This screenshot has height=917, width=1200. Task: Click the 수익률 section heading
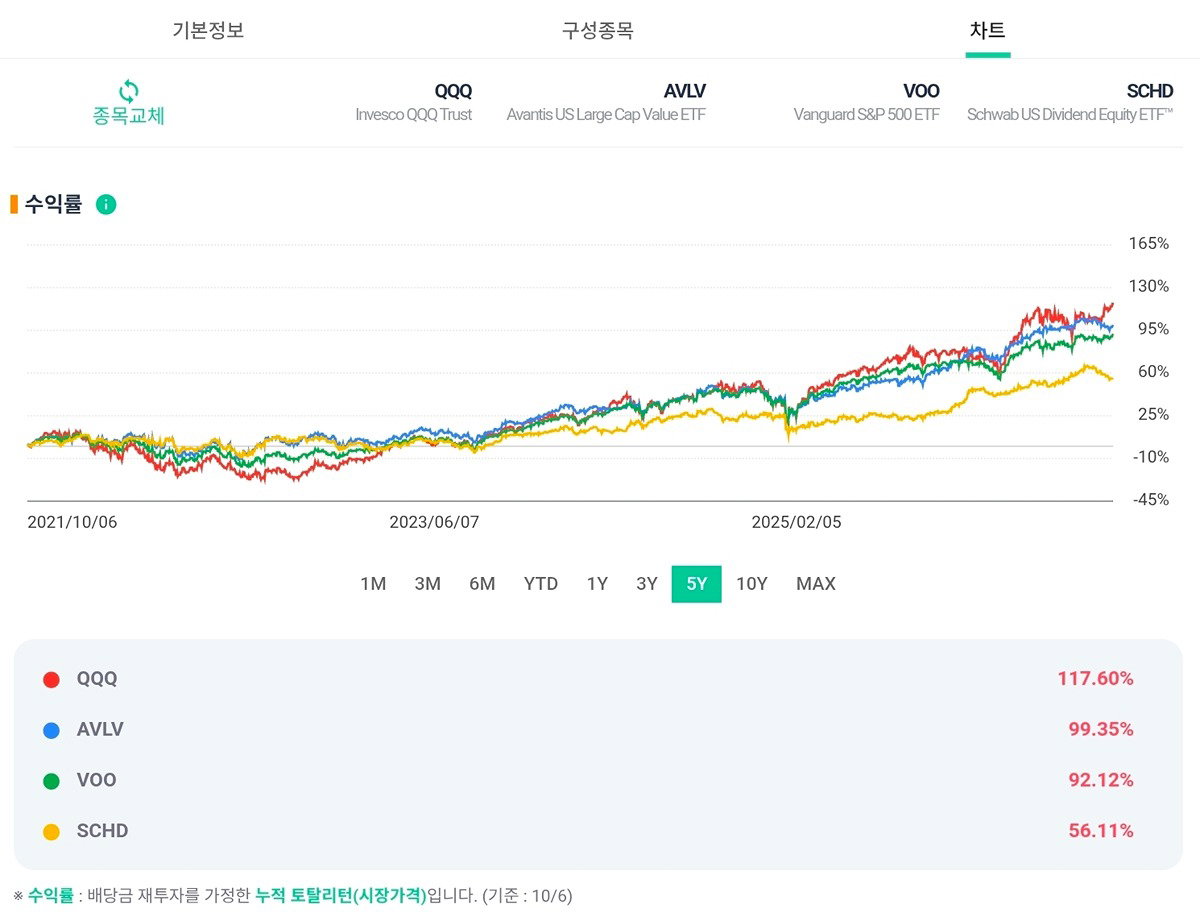53,205
